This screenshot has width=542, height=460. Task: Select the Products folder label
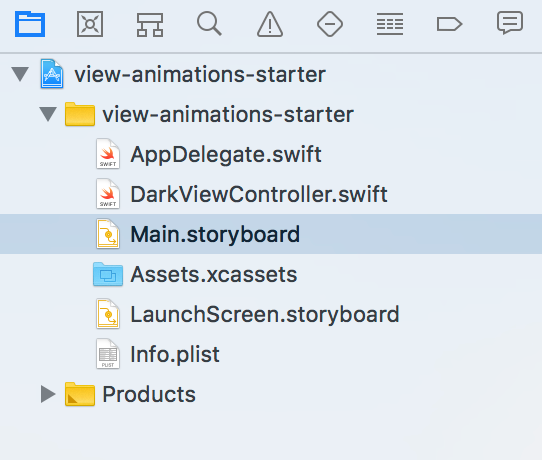pyautogui.click(x=149, y=394)
